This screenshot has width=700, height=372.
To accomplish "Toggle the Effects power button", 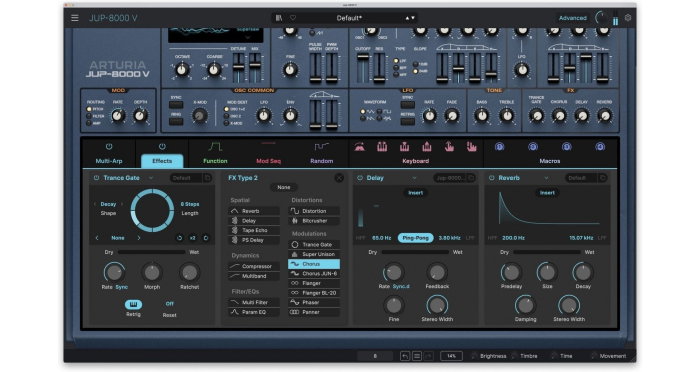I will [162, 146].
